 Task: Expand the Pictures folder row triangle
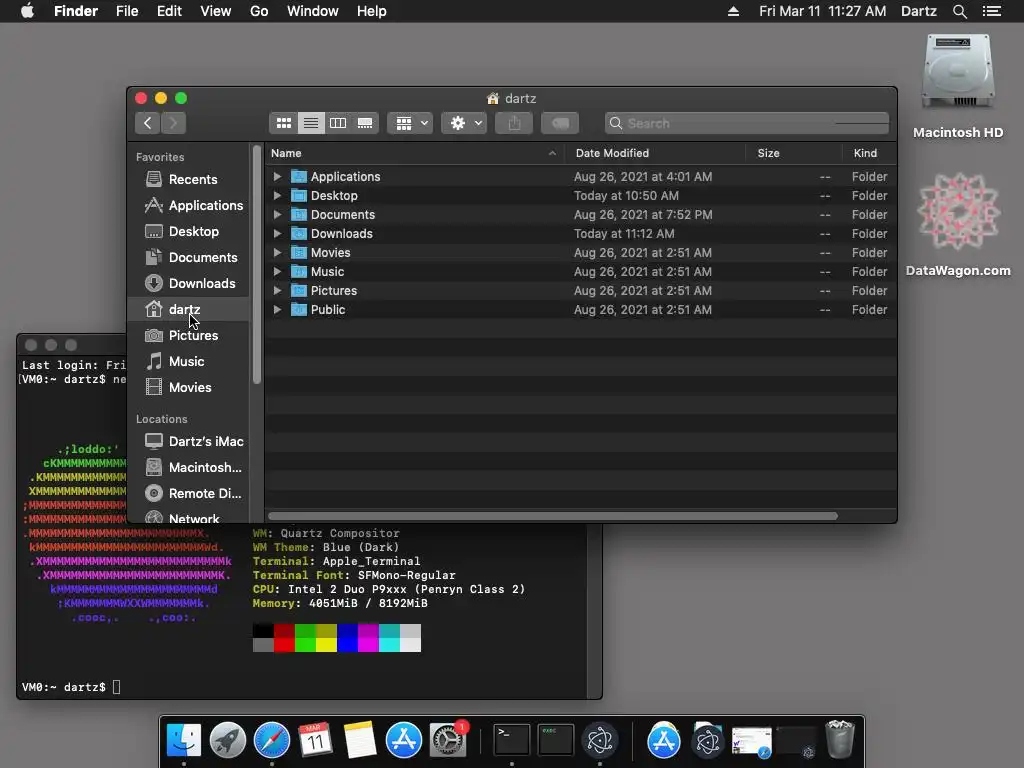[277, 290]
